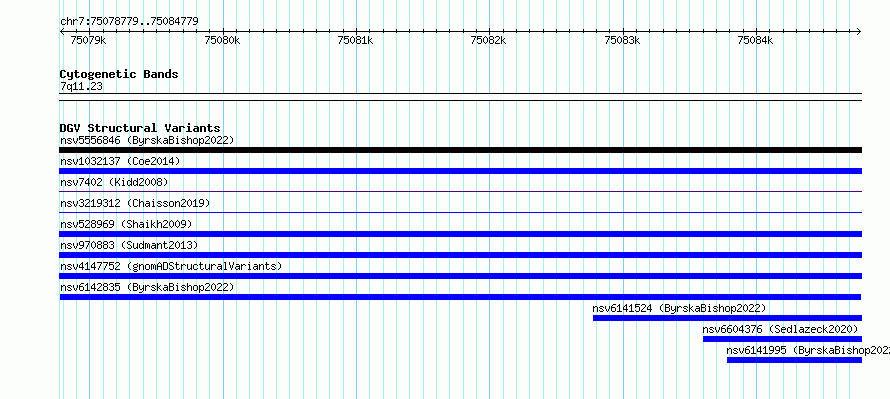This screenshot has height=399, width=890.
Task: Click the 75084k ruler tick label
Action: point(755,40)
